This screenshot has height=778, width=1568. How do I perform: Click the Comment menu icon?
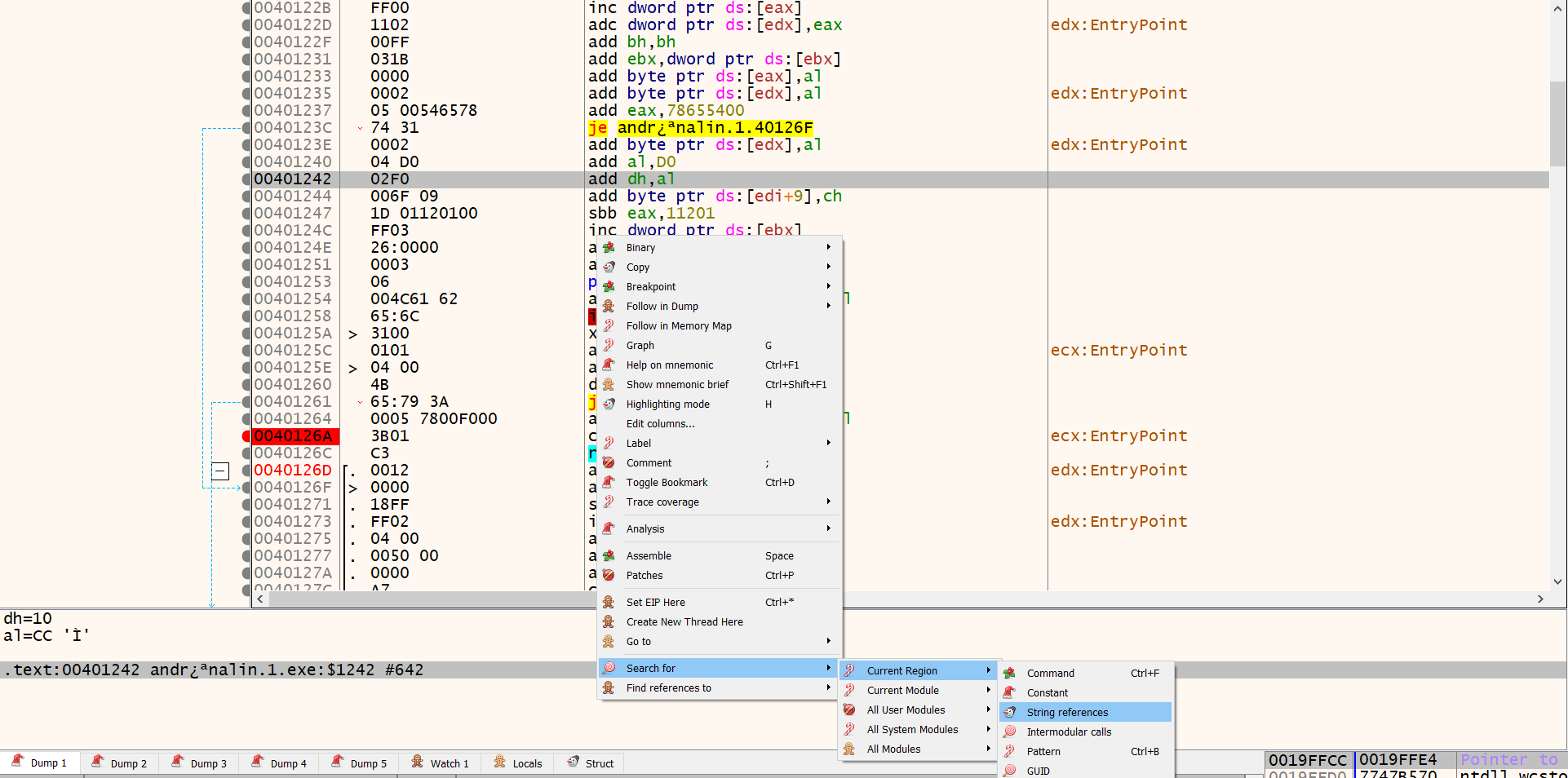pyautogui.click(x=609, y=462)
